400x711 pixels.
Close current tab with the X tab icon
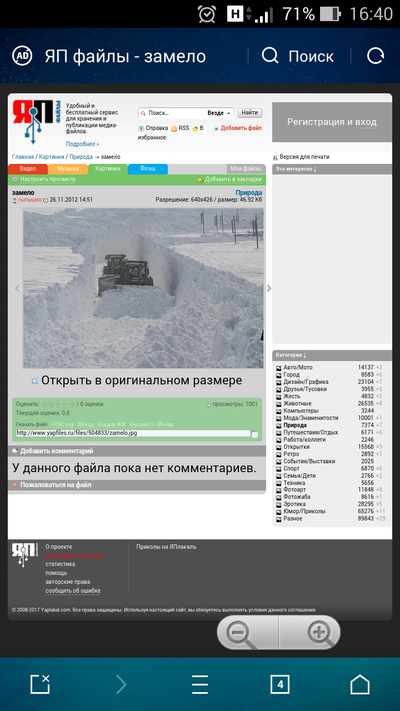click(40, 684)
